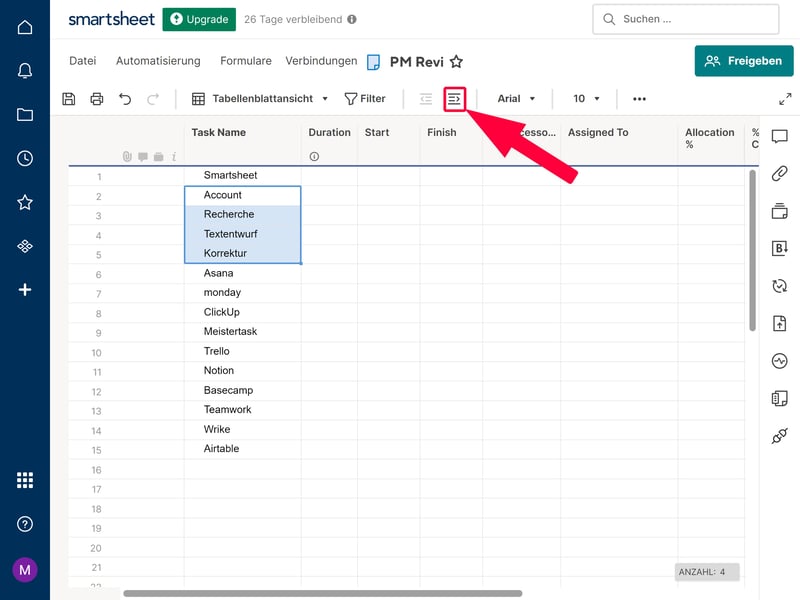Expand the font size 10 dropdown
Viewport: 800px width, 600px height.
point(587,99)
